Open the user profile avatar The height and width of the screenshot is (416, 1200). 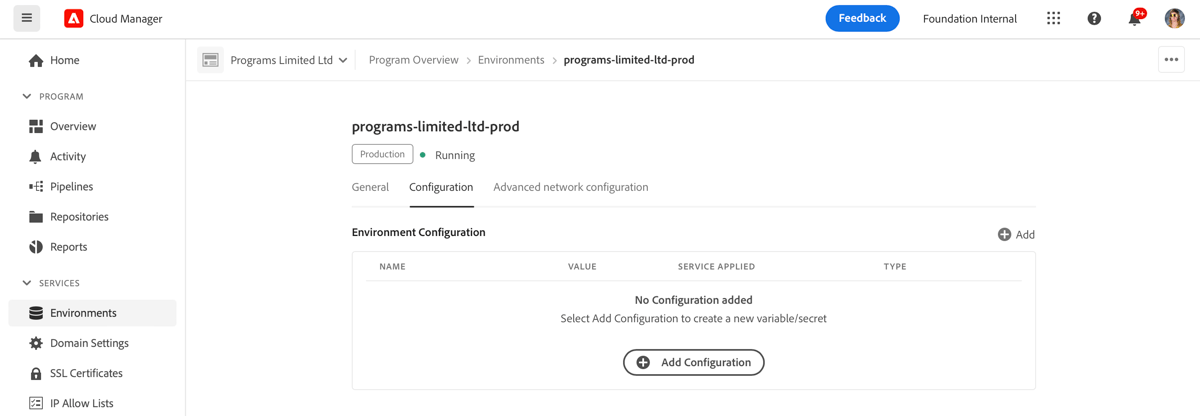pos(1174,18)
